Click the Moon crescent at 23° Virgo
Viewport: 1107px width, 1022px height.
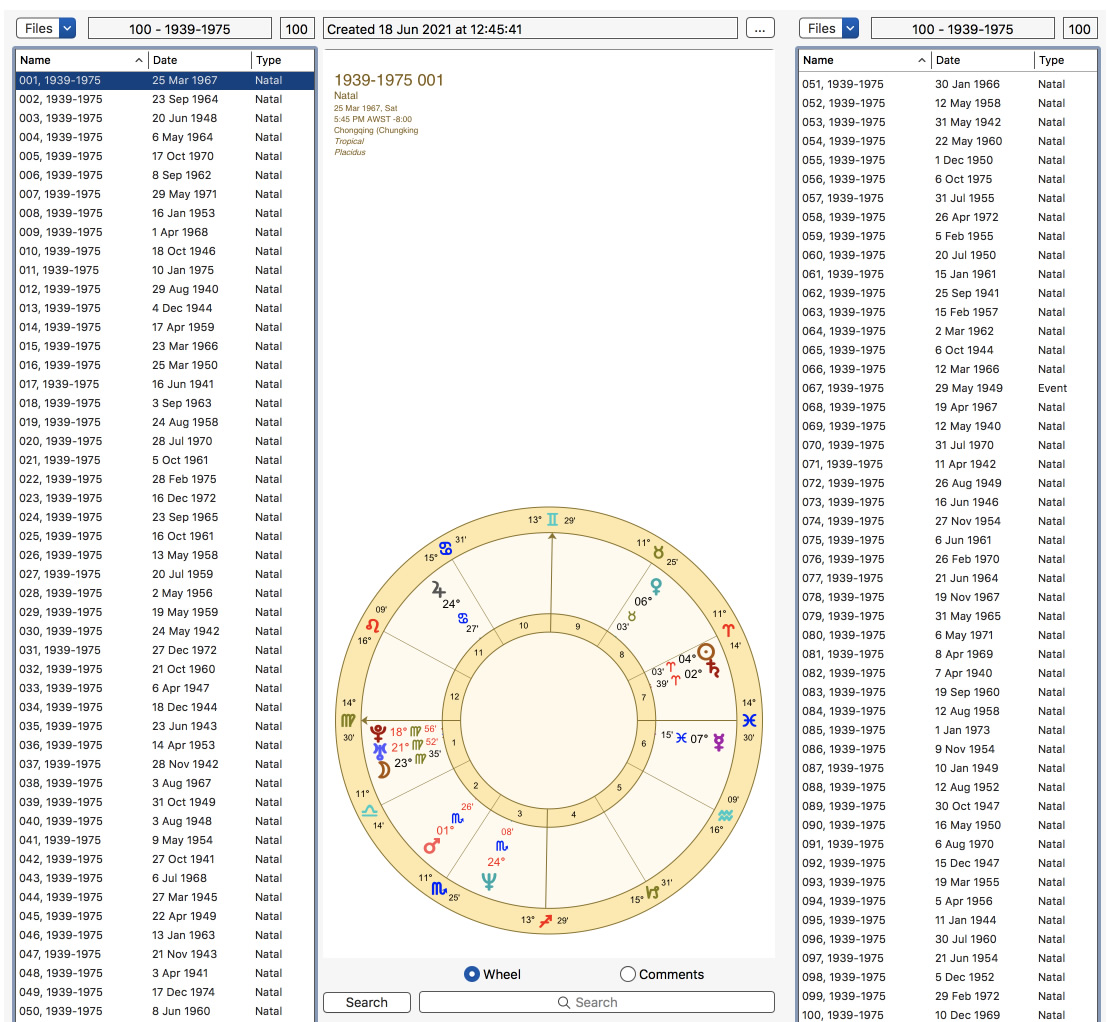pos(383,769)
